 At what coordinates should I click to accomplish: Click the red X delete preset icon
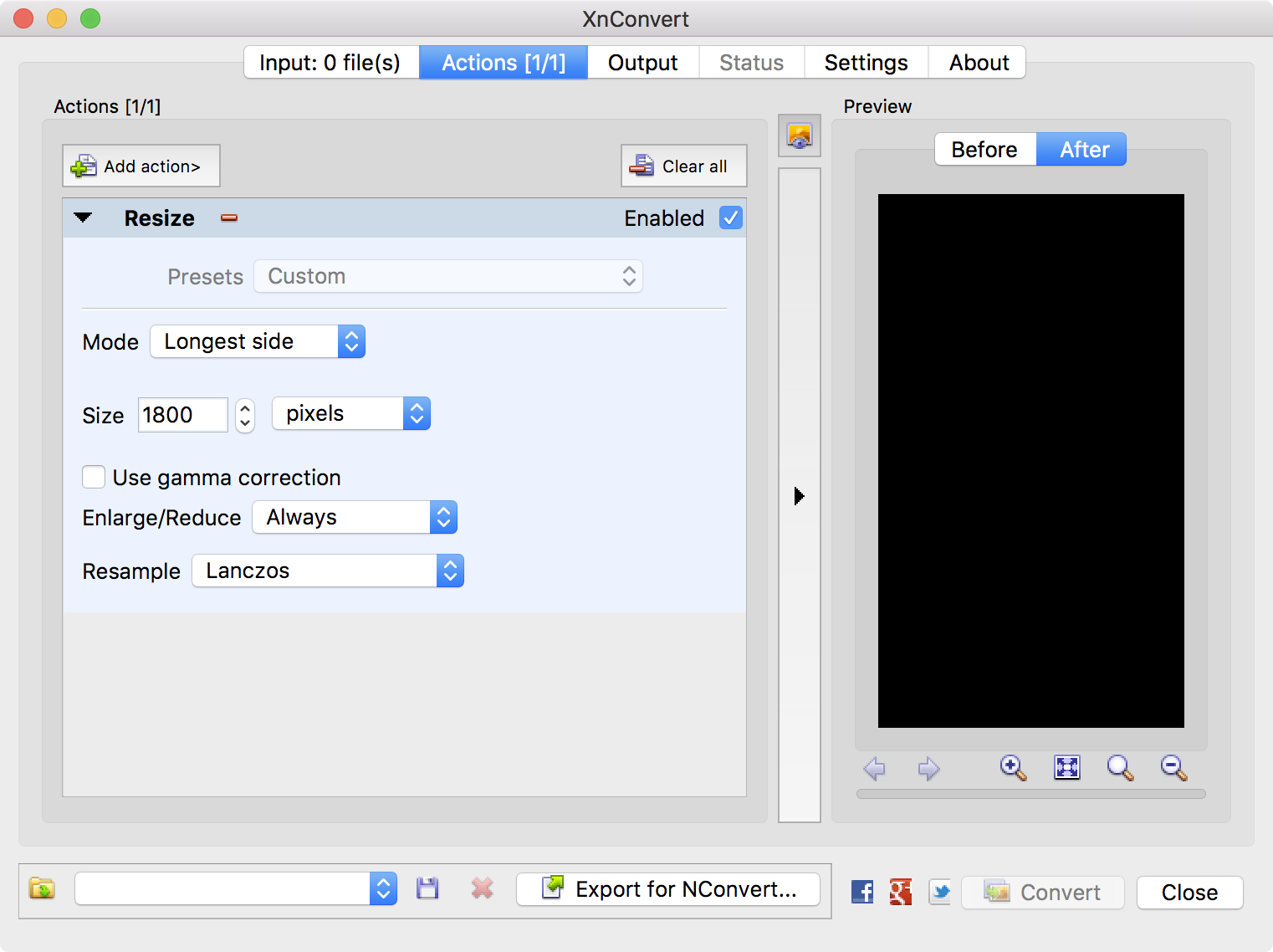pos(482,888)
